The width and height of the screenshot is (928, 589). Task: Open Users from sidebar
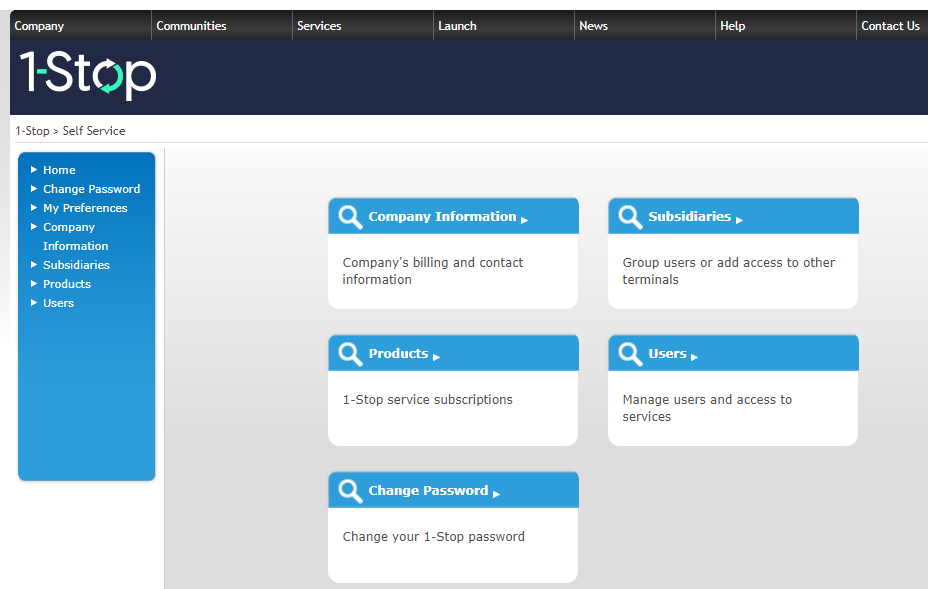(59, 302)
